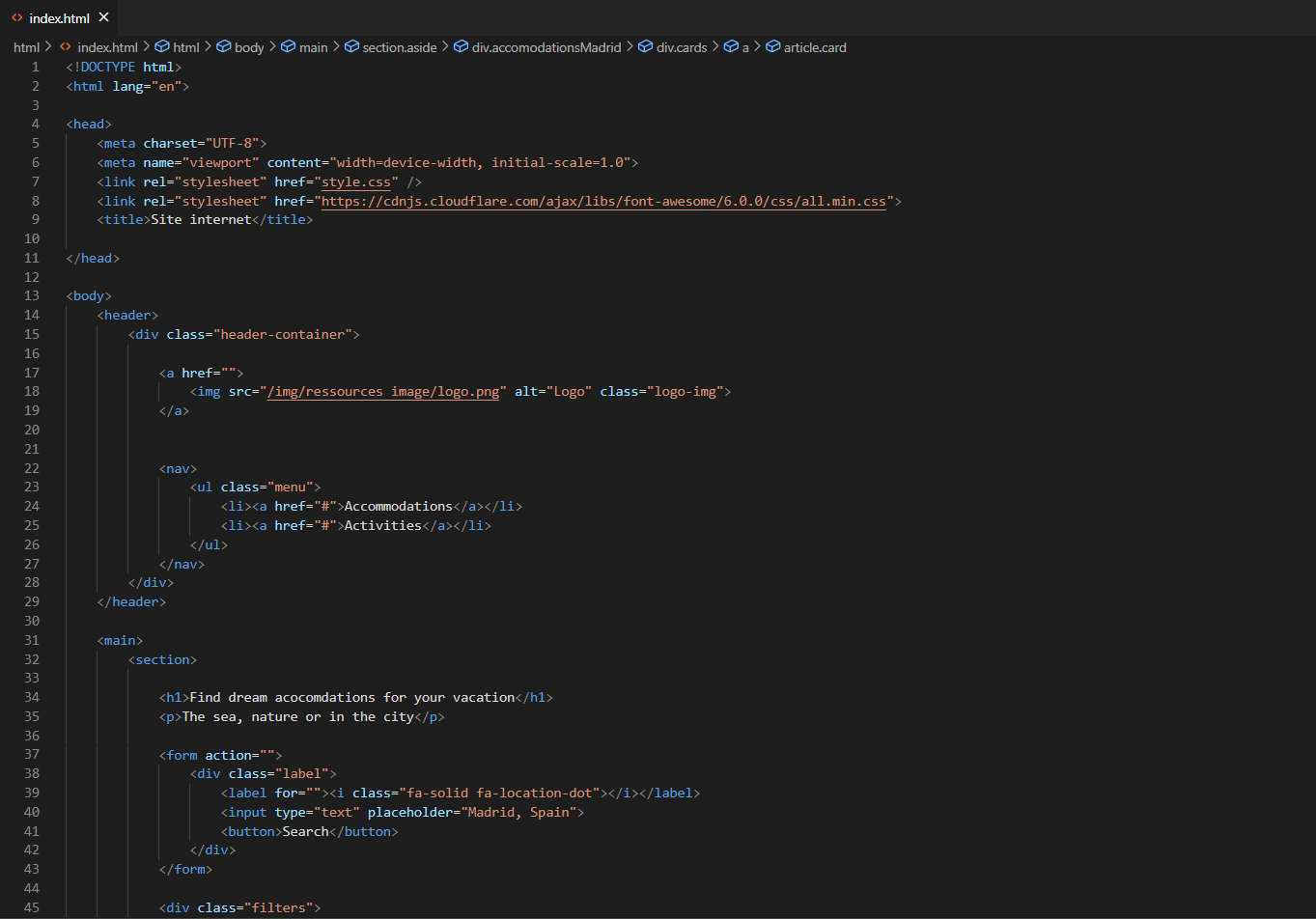This screenshot has width=1316, height=919.
Task: Click the index.html file breadcrumb
Action: 107,47
